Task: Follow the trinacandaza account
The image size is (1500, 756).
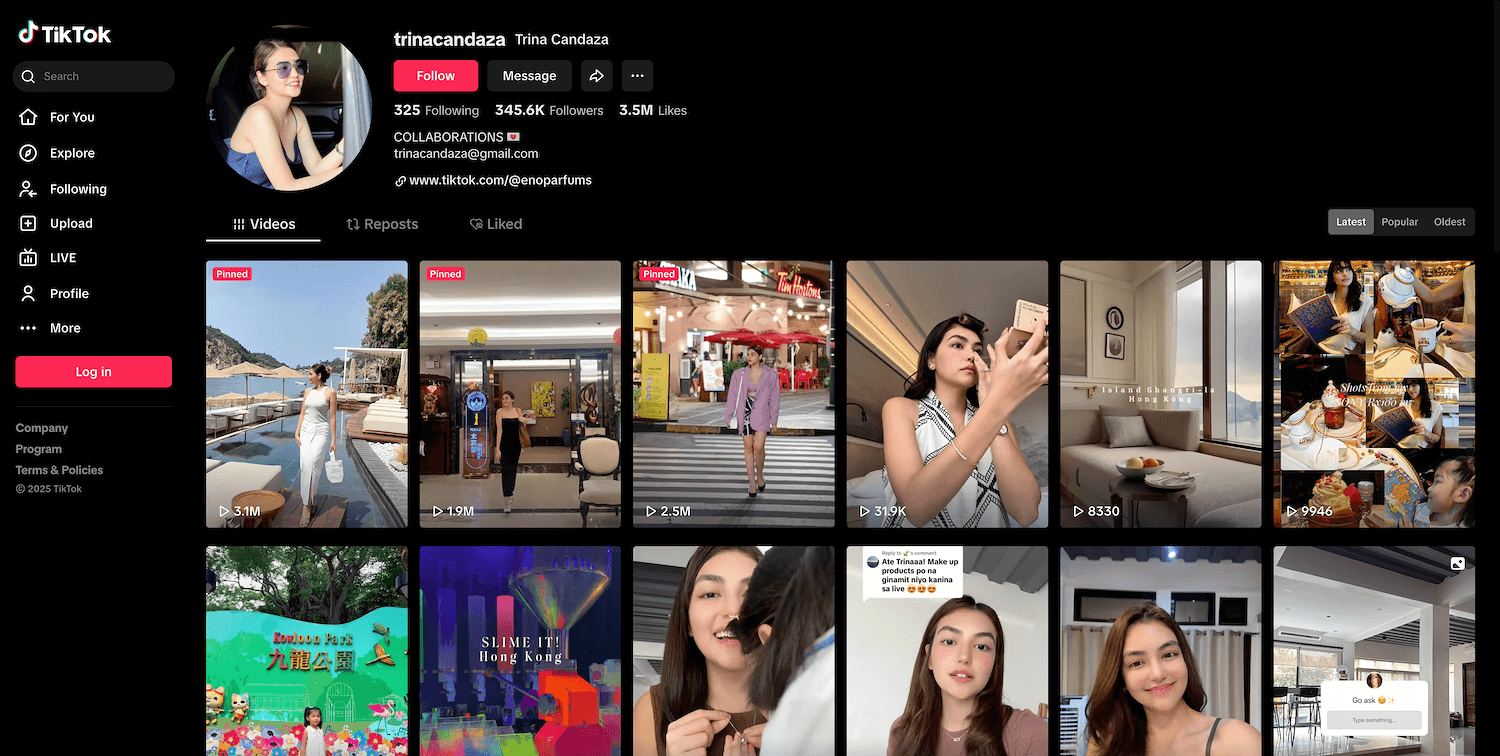Action: [x=435, y=76]
